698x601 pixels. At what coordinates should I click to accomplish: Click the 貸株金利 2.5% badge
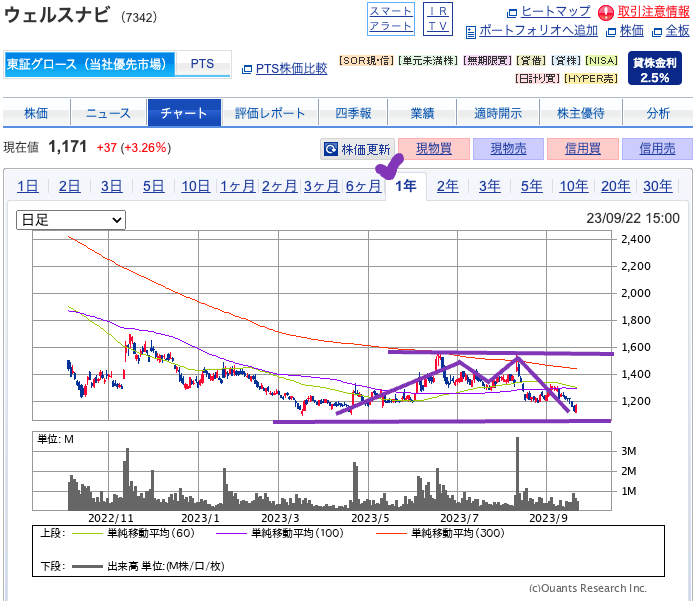pyautogui.click(x=655, y=68)
